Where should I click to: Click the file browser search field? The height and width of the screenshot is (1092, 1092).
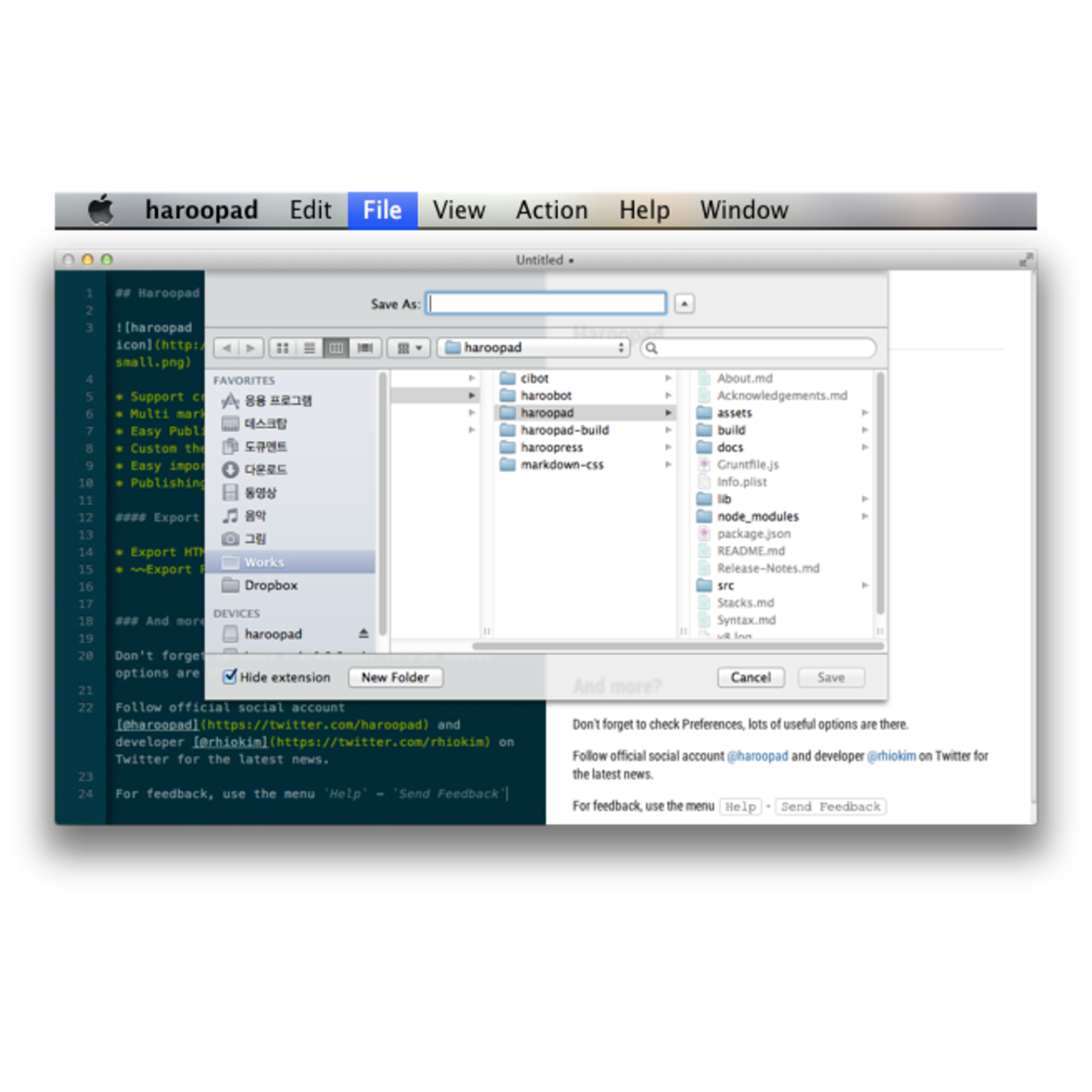coord(759,348)
